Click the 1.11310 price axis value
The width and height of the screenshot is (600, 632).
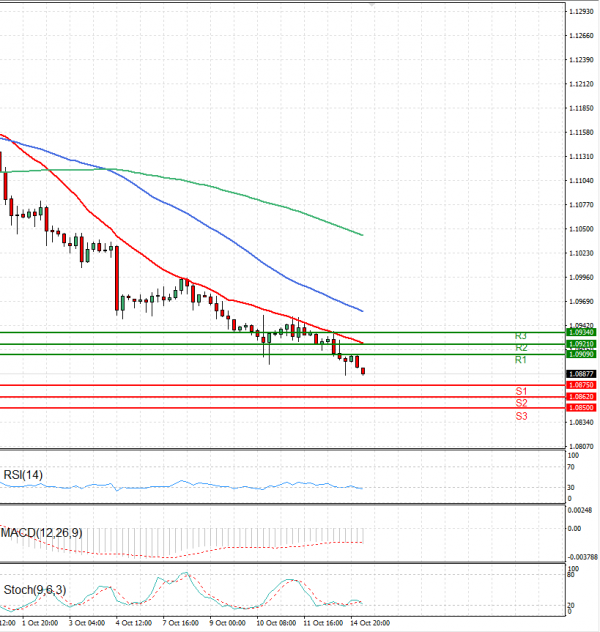[x=581, y=156]
